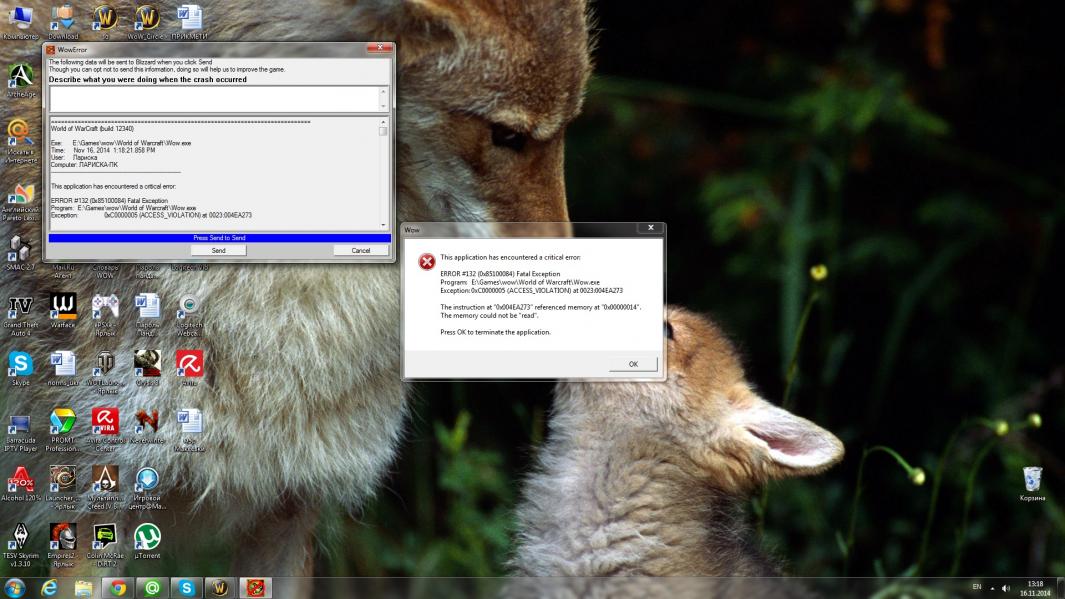Click the Send button in WowError

point(218,251)
